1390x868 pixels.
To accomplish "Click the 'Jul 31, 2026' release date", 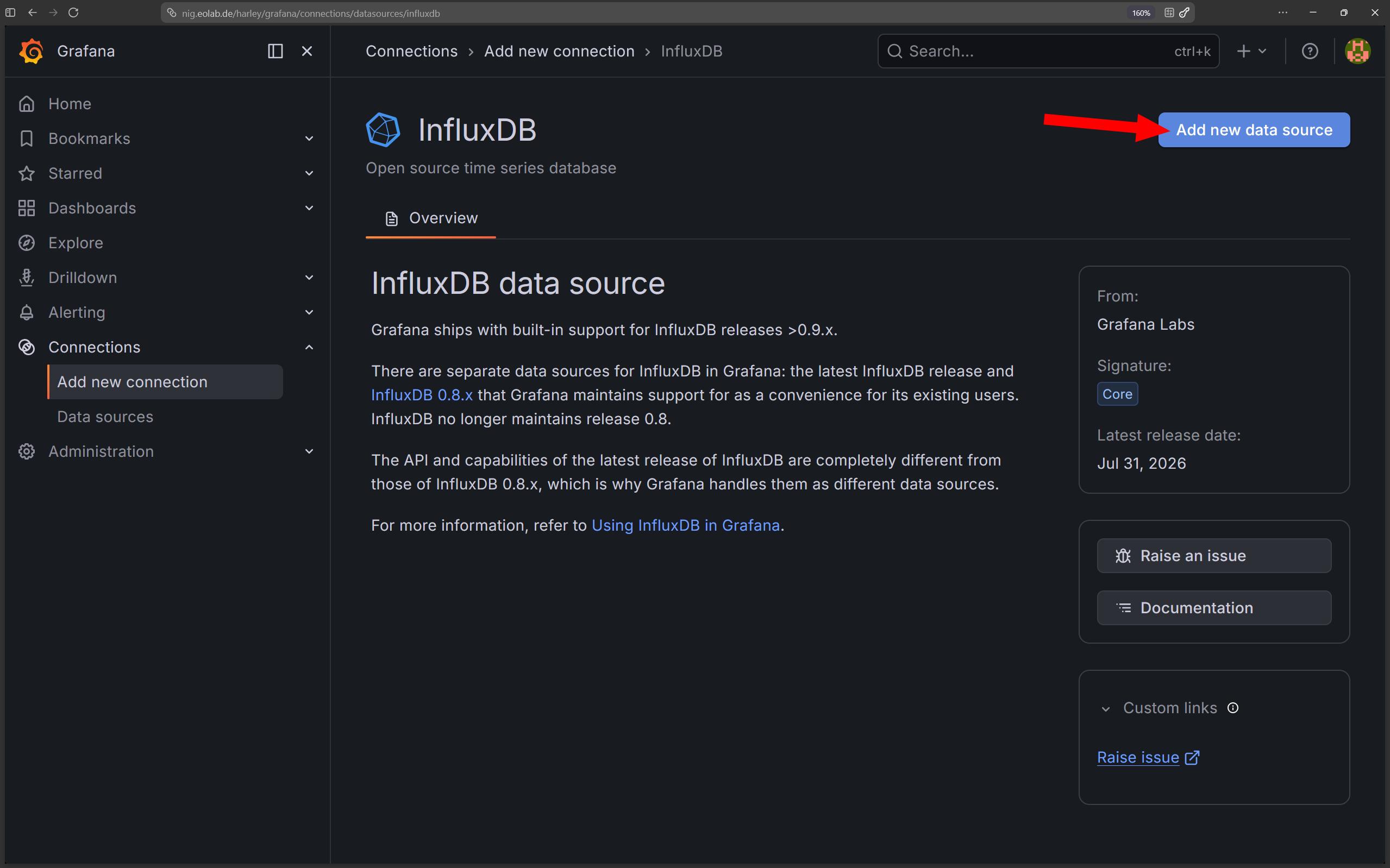I will pos(1141,463).
